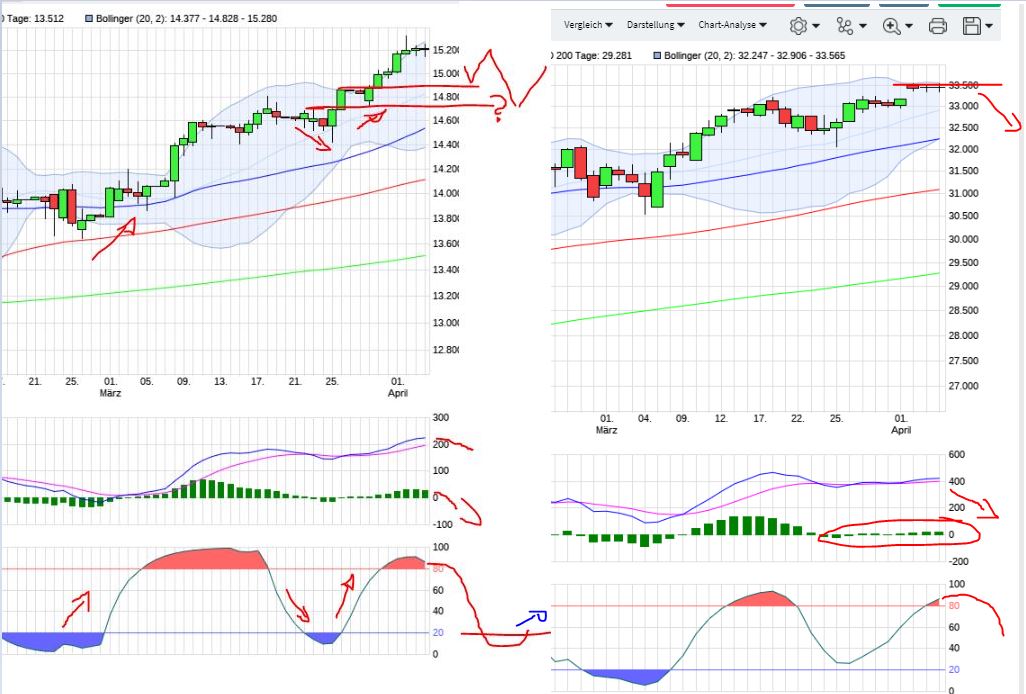Expand the dropdown beside the save icon
The width and height of the screenshot is (1026, 694).
click(988, 26)
